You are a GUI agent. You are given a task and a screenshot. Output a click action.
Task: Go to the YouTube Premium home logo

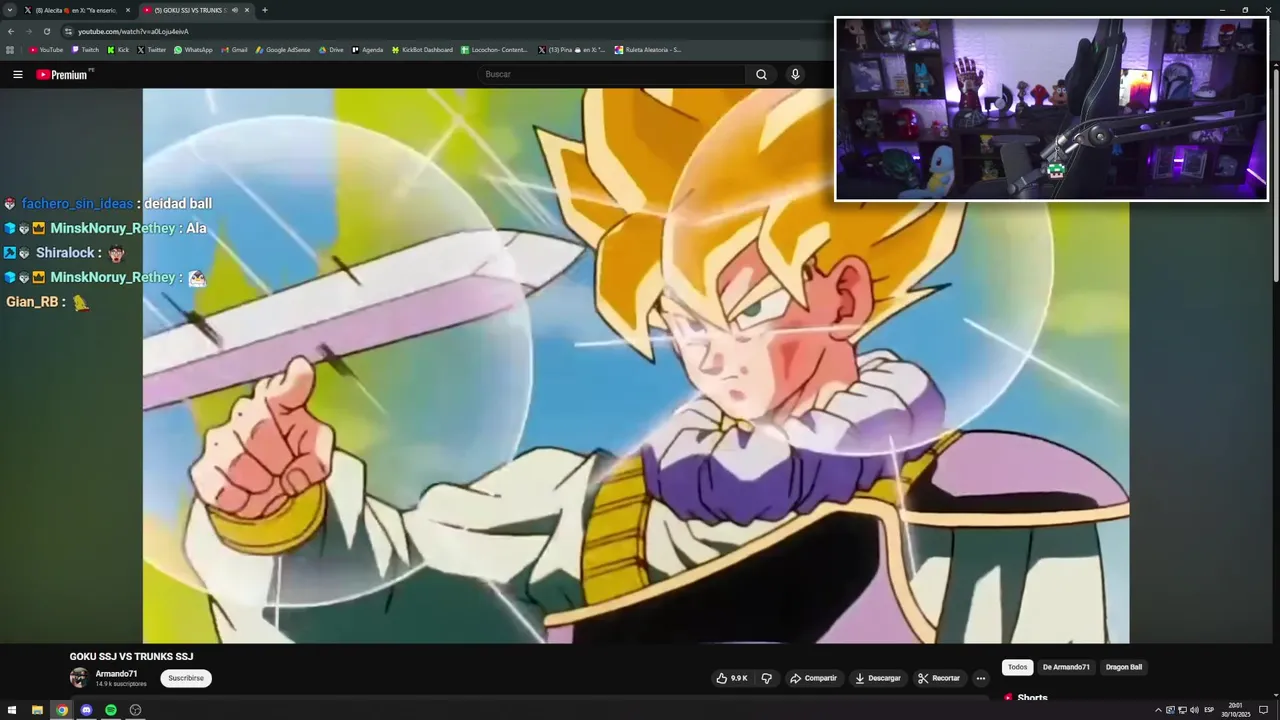click(x=62, y=75)
